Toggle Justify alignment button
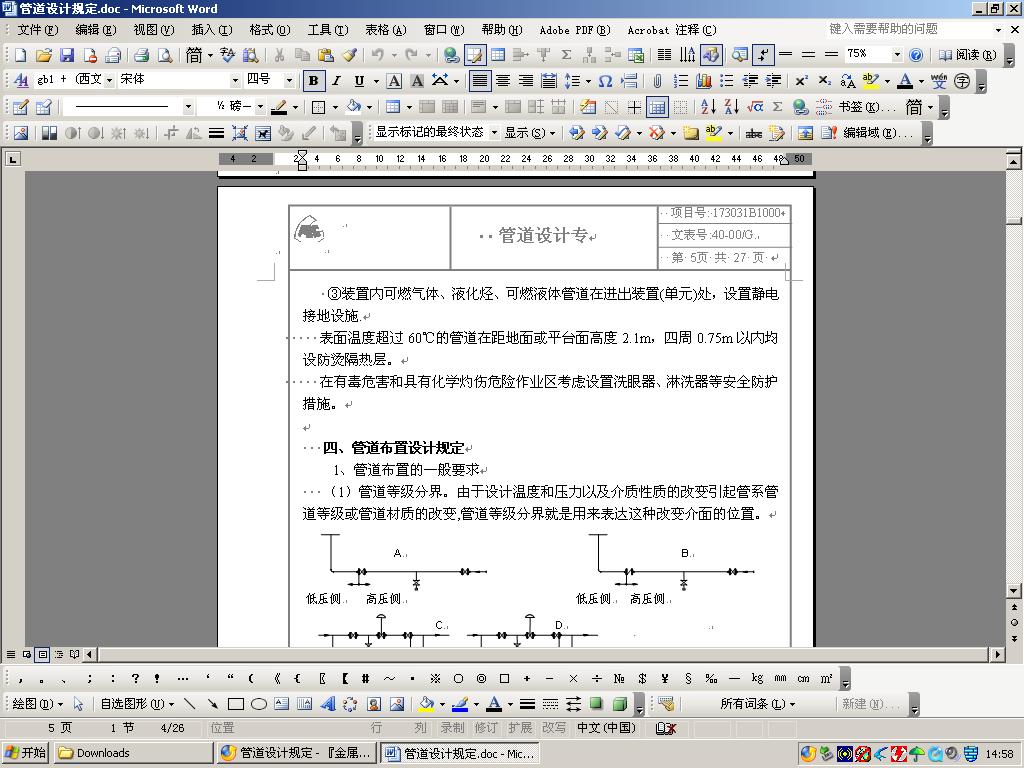The width and height of the screenshot is (1024, 768). pos(479,81)
